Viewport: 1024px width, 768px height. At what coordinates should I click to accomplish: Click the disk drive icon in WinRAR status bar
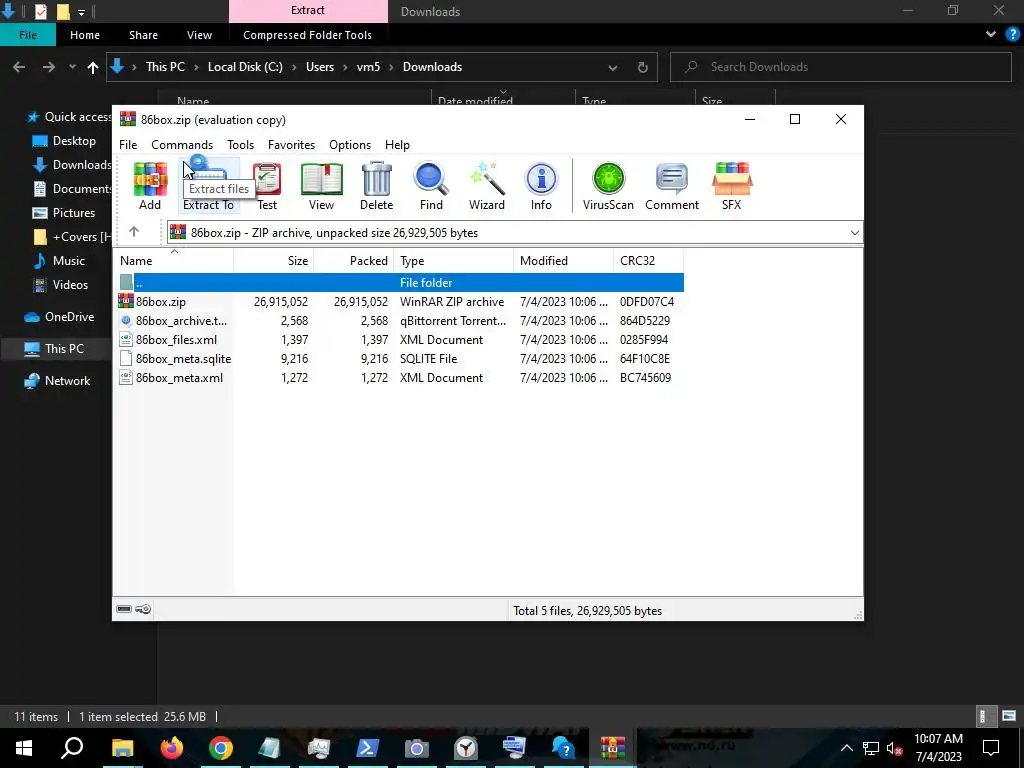pos(124,609)
